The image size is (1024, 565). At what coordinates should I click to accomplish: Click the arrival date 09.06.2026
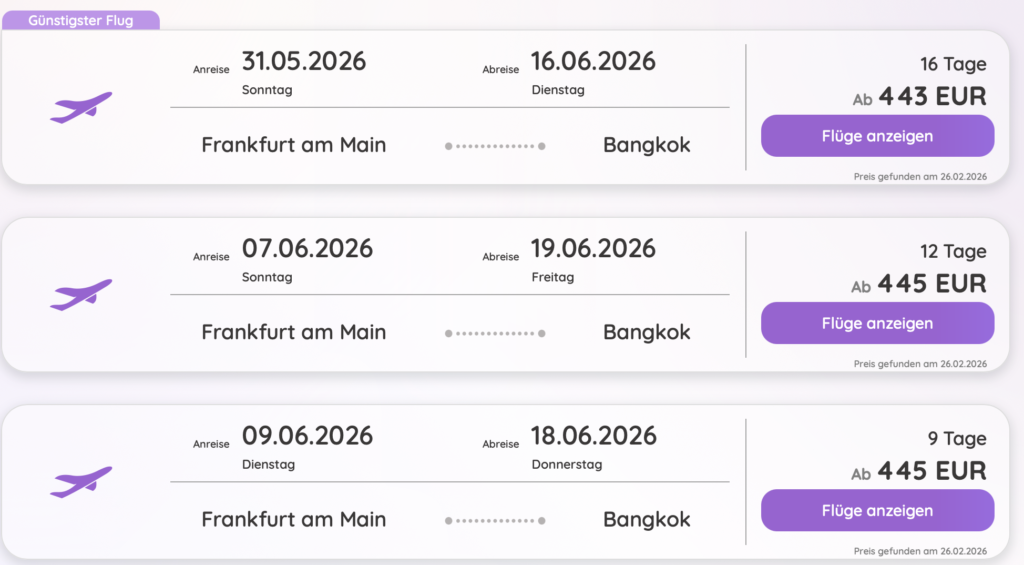point(307,435)
